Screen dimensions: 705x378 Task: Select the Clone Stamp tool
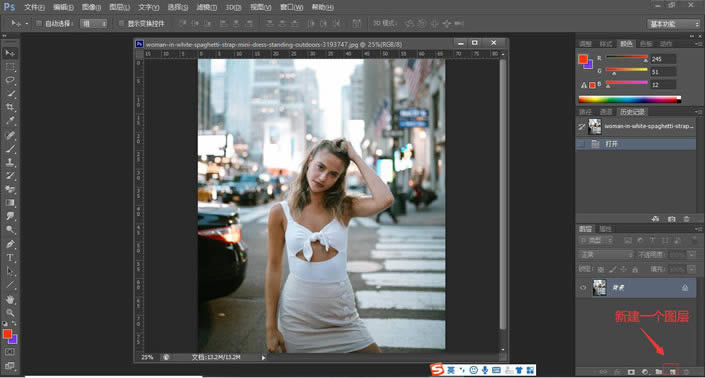[x=10, y=162]
